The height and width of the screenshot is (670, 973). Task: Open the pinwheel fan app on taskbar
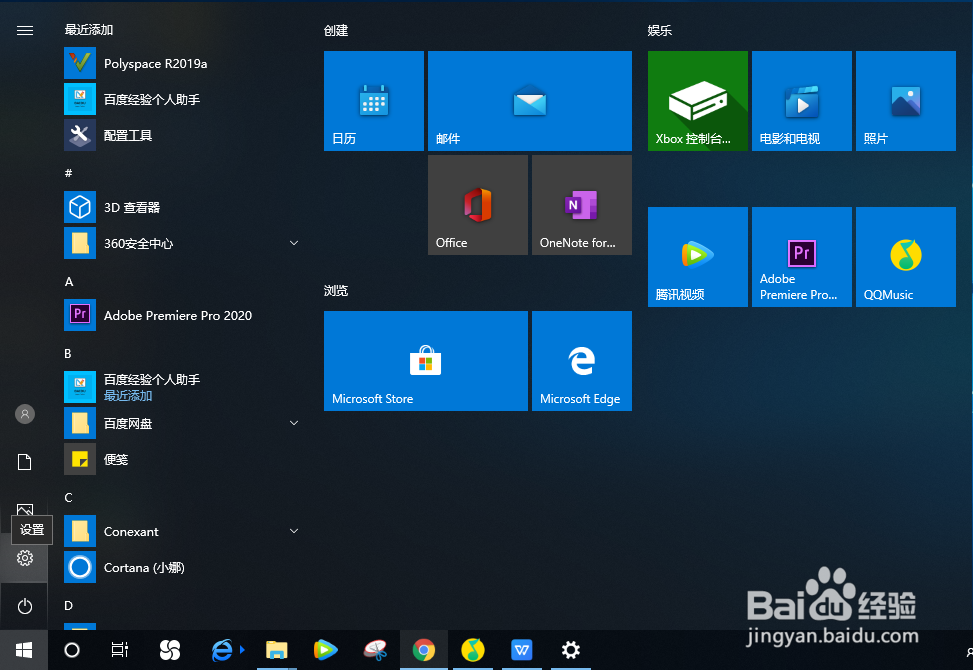(170, 650)
